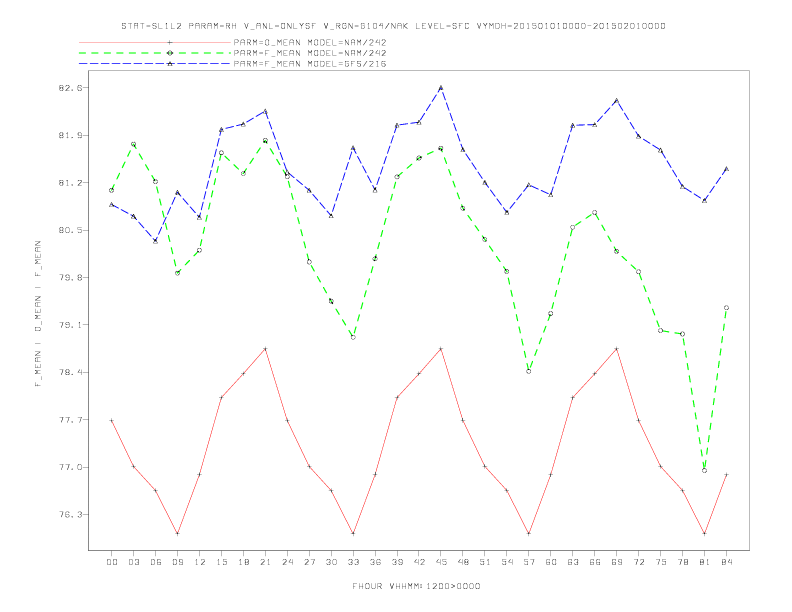792x612 pixels.
Task: Click the green NAM marker at hour 57
Action: pos(529,371)
